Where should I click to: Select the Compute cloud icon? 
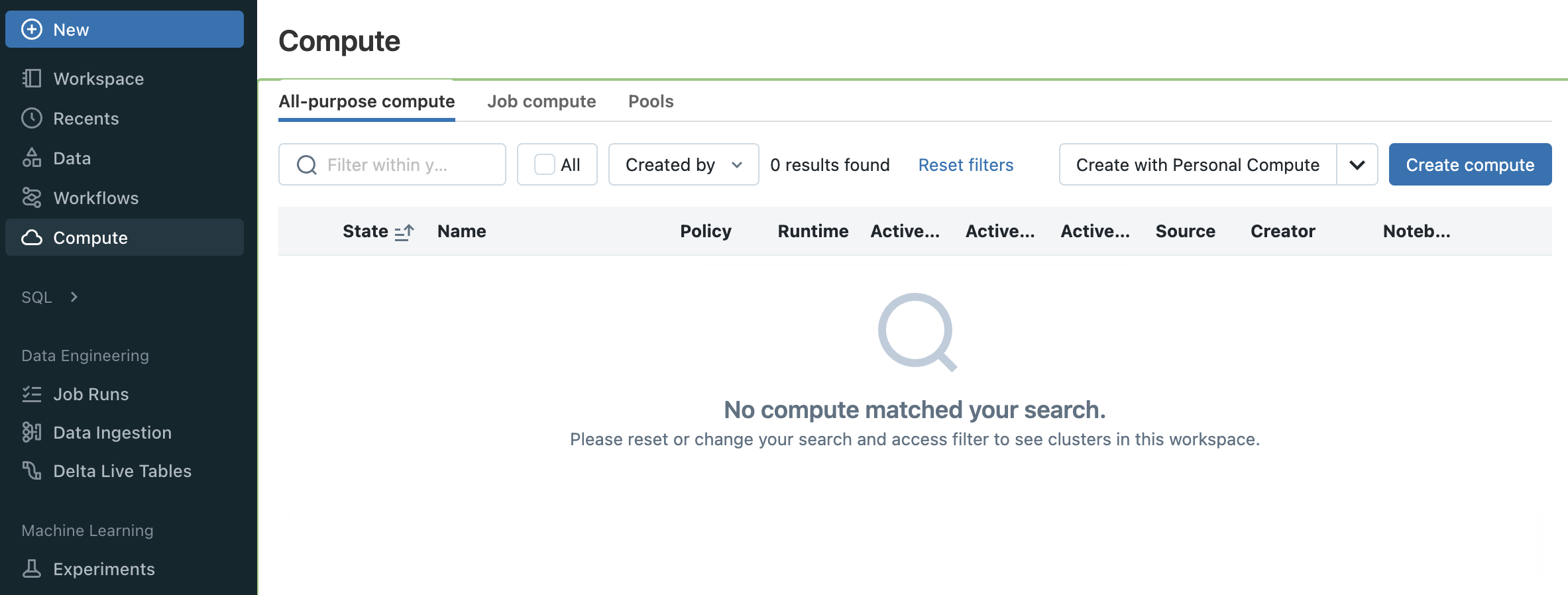(32, 237)
